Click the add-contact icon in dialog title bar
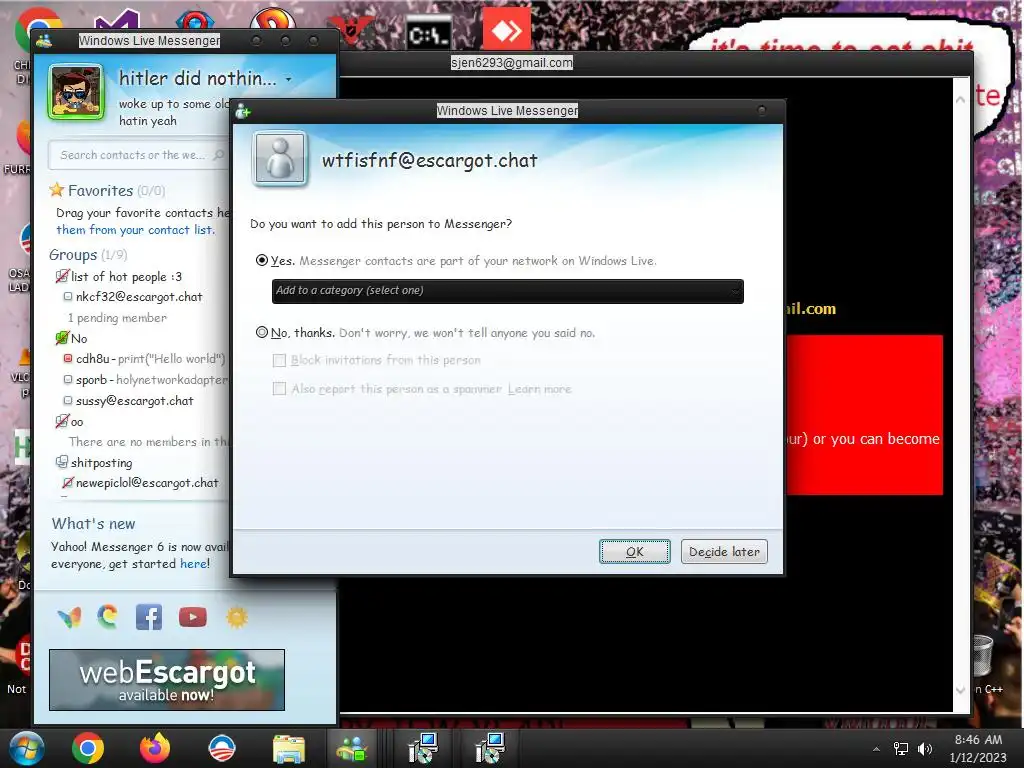The width and height of the screenshot is (1024, 768). (243, 111)
